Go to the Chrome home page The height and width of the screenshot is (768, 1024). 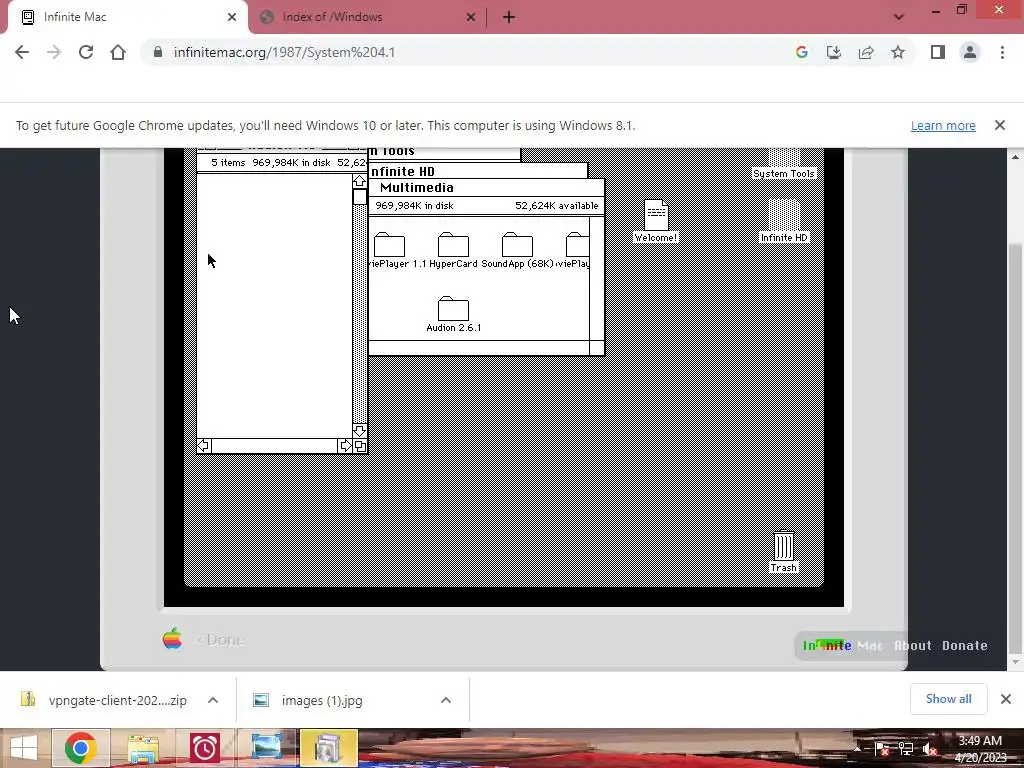point(118,52)
